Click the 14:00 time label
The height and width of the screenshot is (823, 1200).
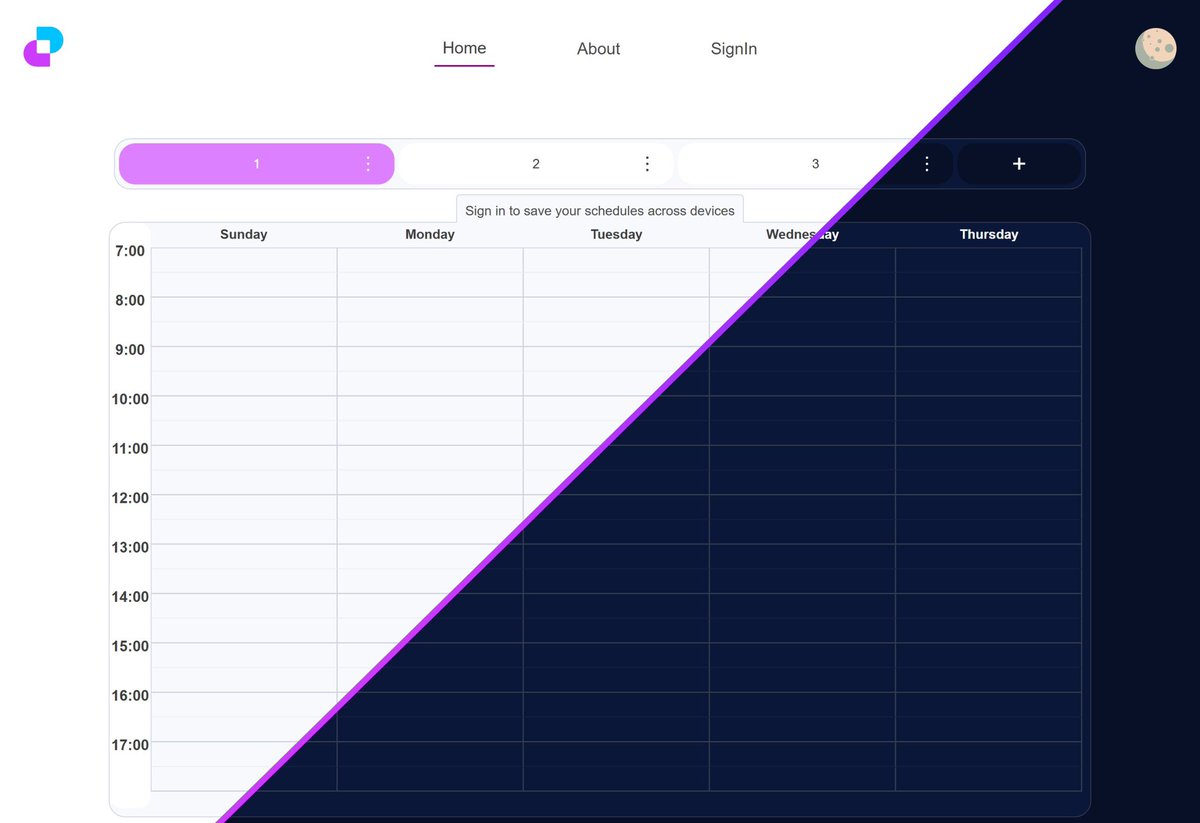pos(130,597)
